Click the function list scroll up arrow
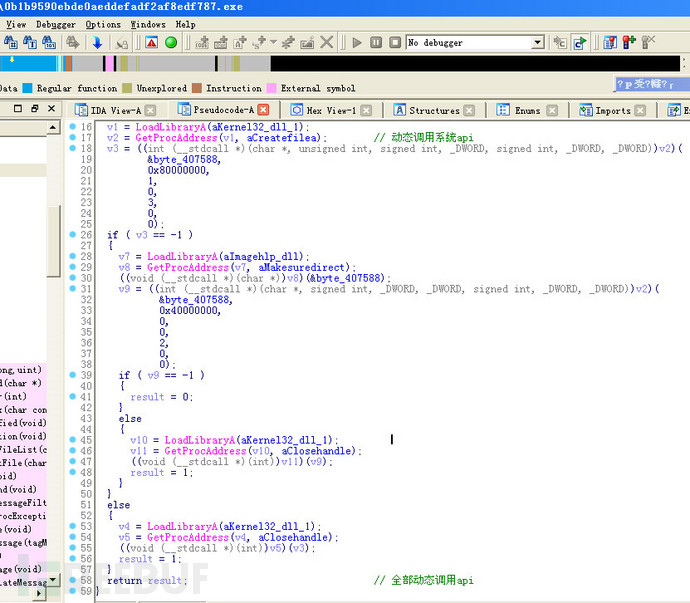The width and height of the screenshot is (690, 603). (x=53, y=128)
